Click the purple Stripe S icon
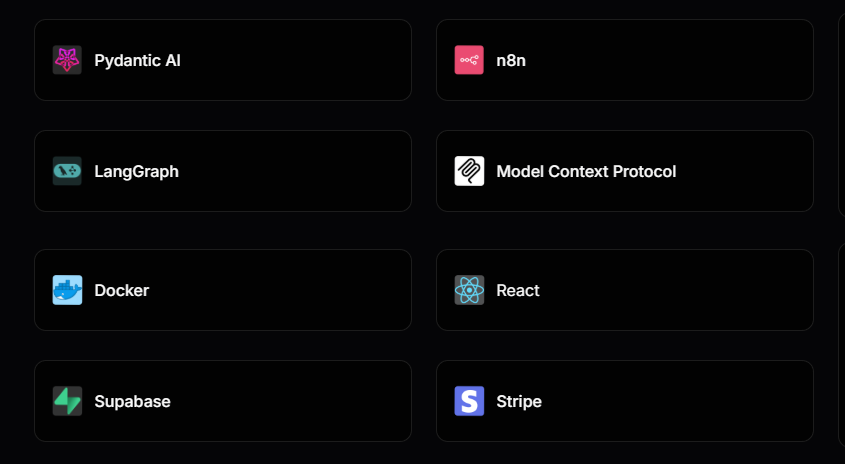Image resolution: width=845 pixels, height=464 pixels. 469,401
